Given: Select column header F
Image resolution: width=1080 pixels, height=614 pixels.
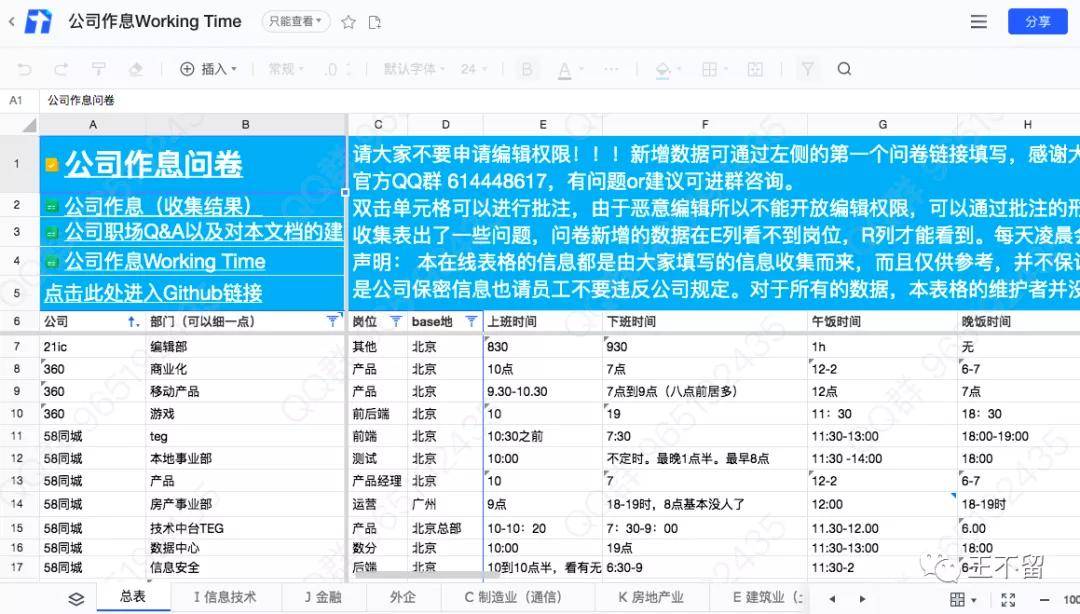Looking at the screenshot, I should tap(705, 125).
